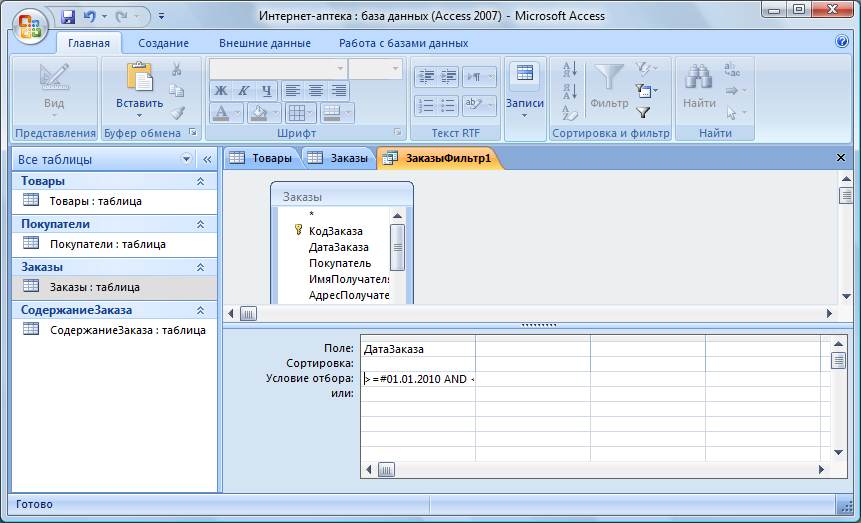
Task: Collapse the navigation pane with double chevron
Action: pyautogui.click(x=207, y=159)
